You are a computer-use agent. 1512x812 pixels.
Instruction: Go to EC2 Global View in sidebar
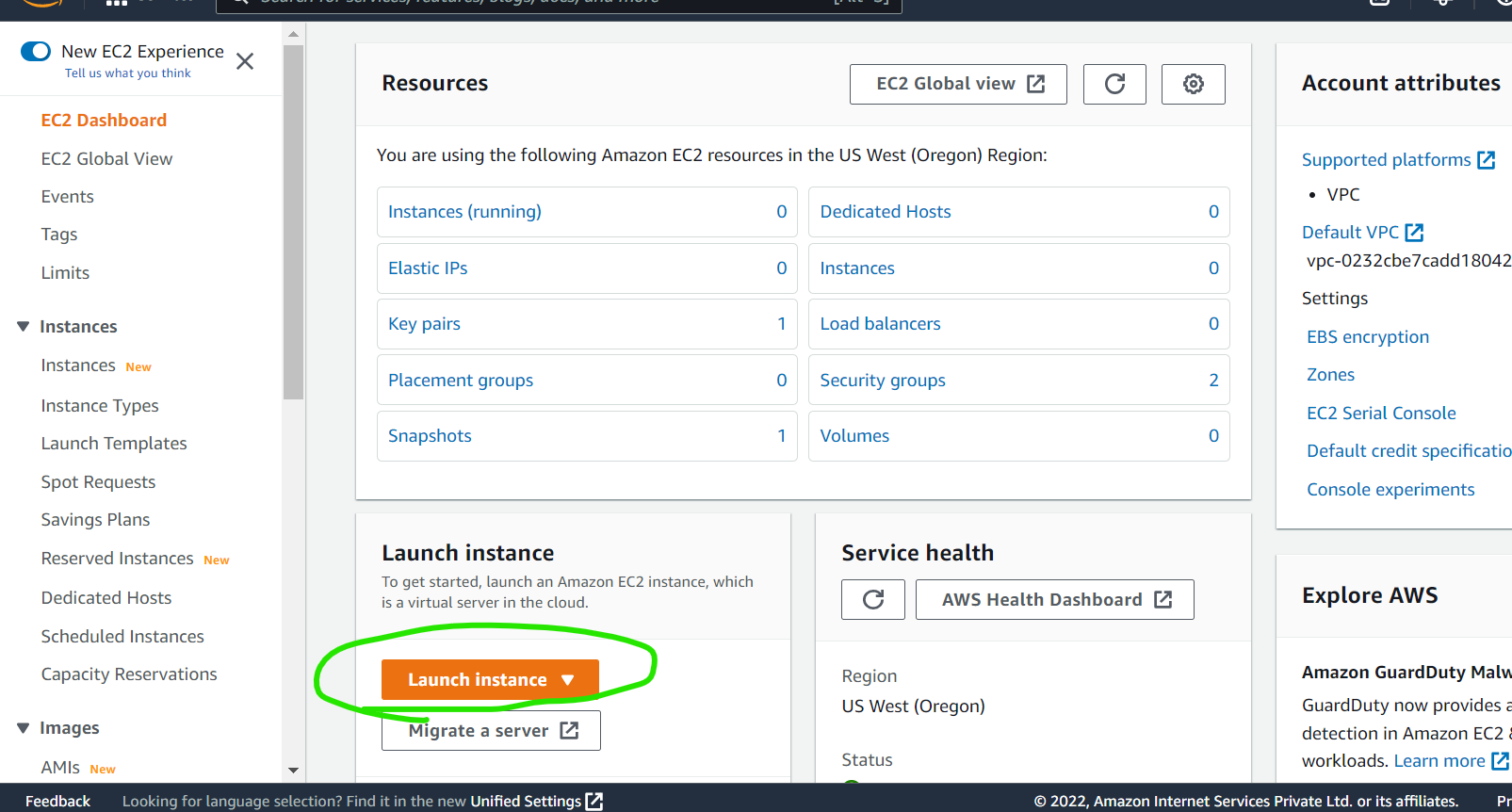coord(106,159)
